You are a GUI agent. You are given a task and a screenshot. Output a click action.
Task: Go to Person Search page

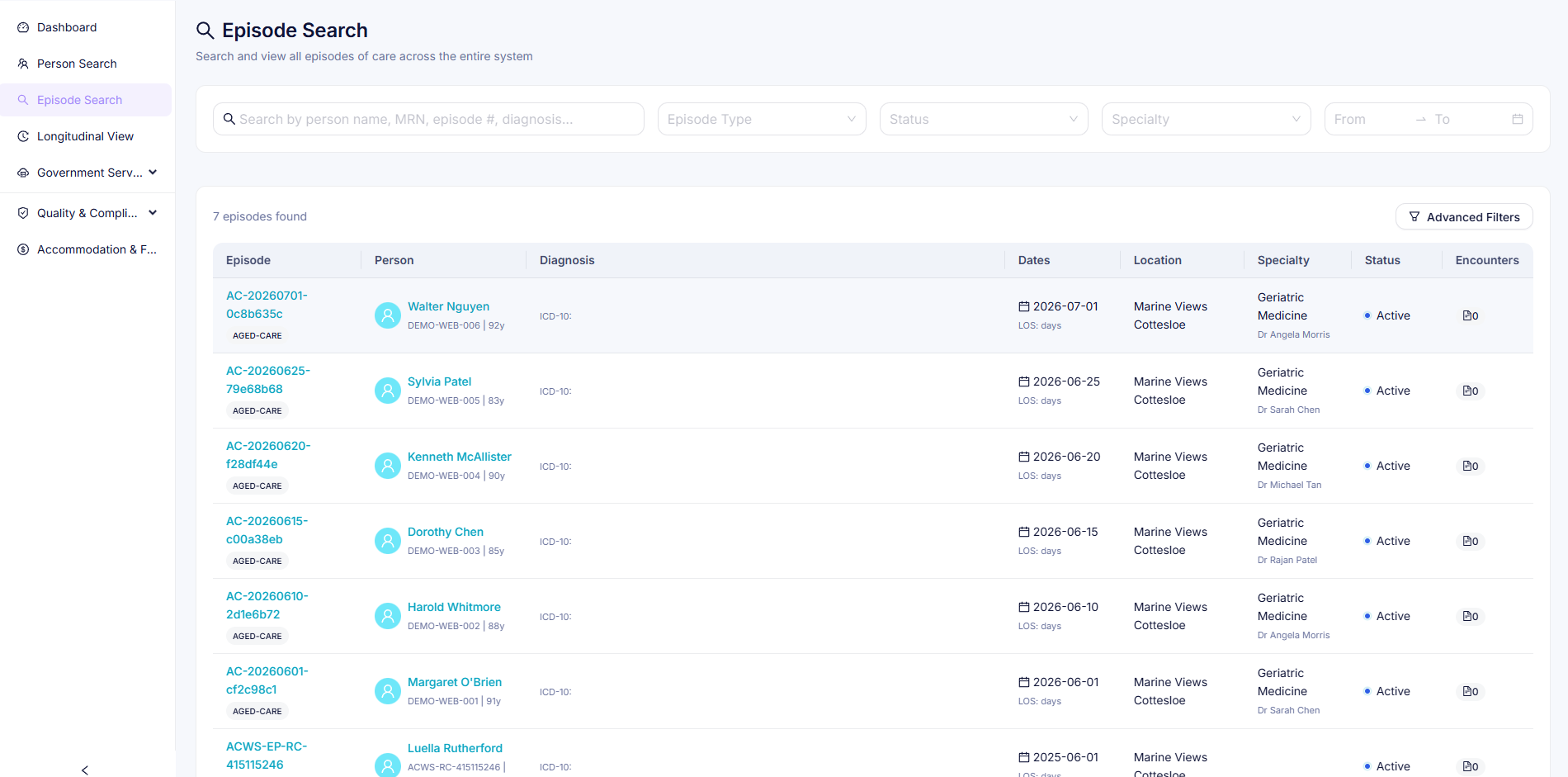click(86, 64)
